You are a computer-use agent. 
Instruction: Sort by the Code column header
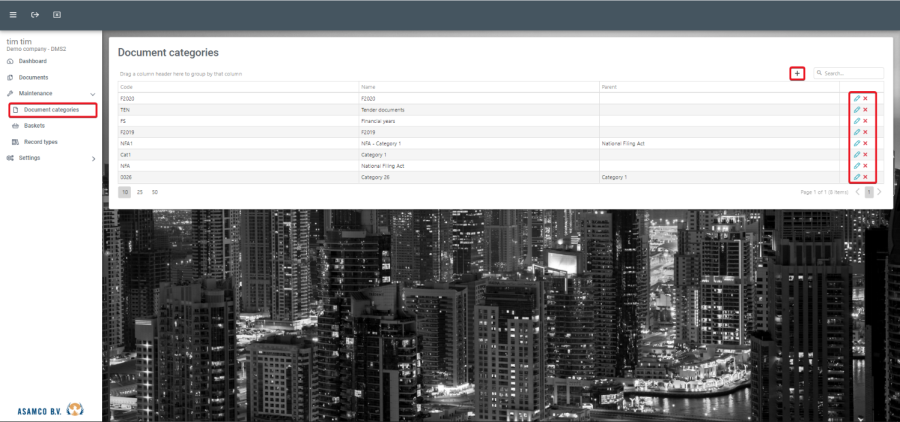127,87
